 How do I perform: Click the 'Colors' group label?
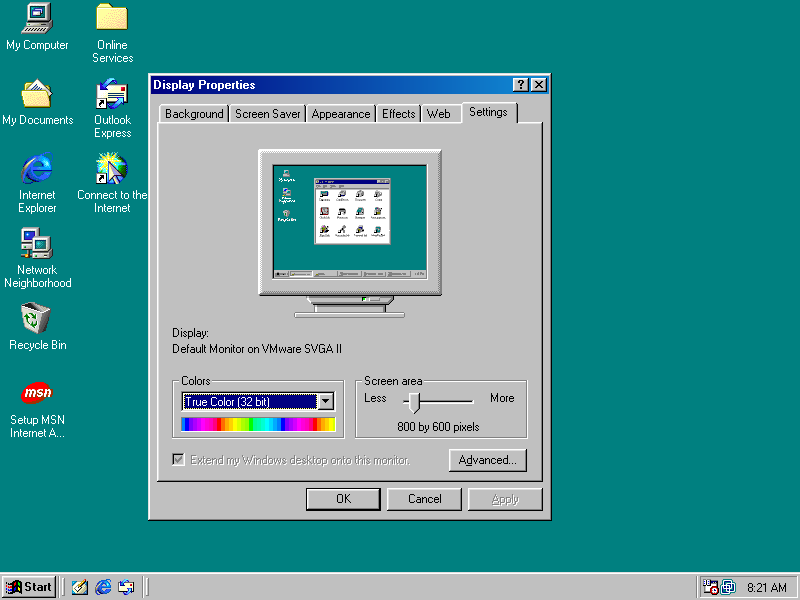[195, 381]
